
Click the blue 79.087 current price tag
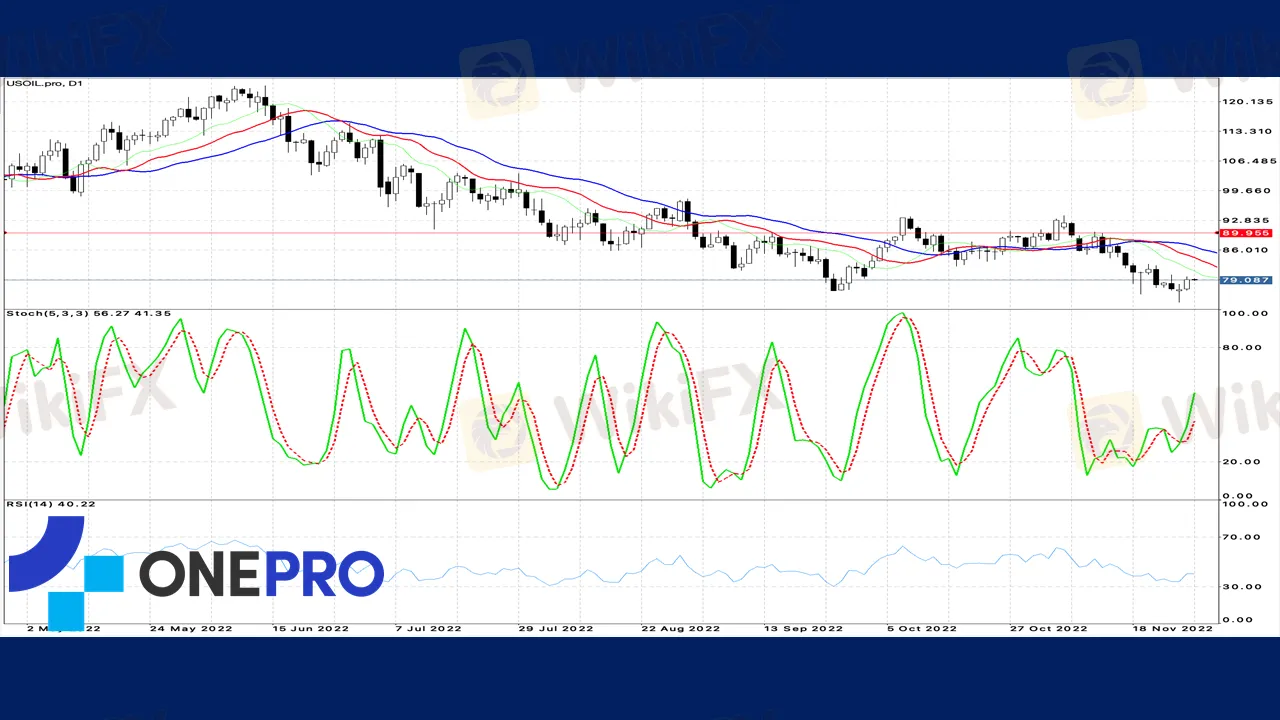coord(1246,280)
